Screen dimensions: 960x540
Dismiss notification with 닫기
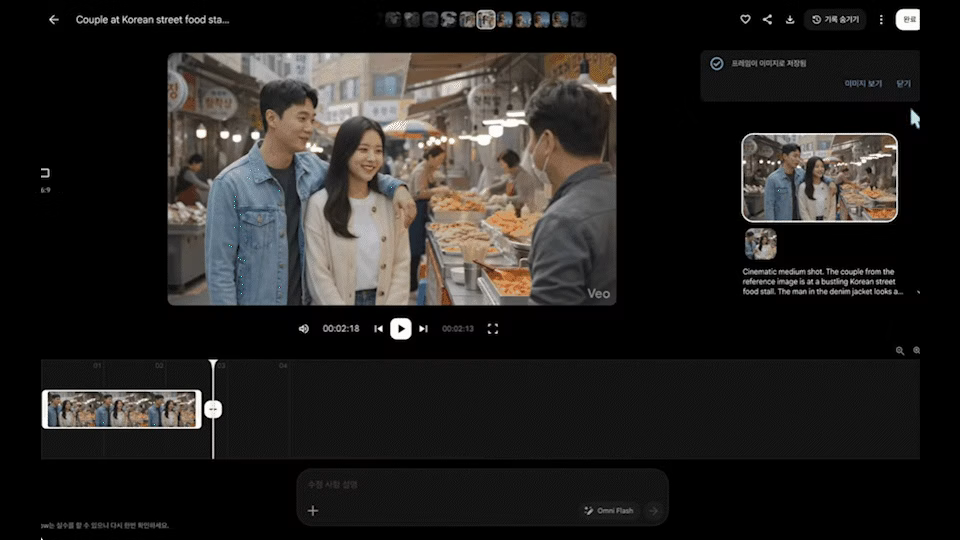coord(903,83)
